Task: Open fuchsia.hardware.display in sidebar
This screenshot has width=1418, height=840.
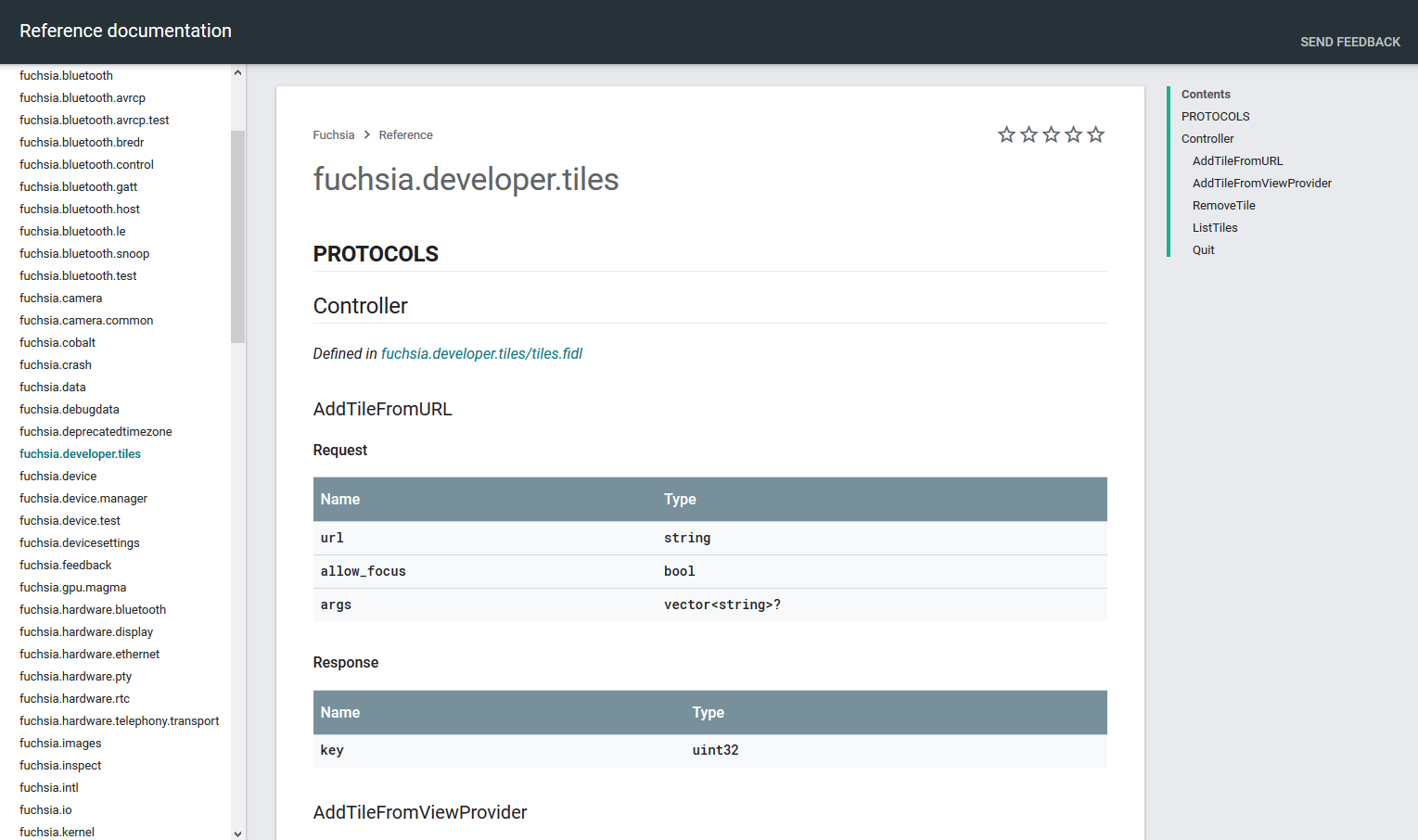Action: pyautogui.click(x=86, y=631)
